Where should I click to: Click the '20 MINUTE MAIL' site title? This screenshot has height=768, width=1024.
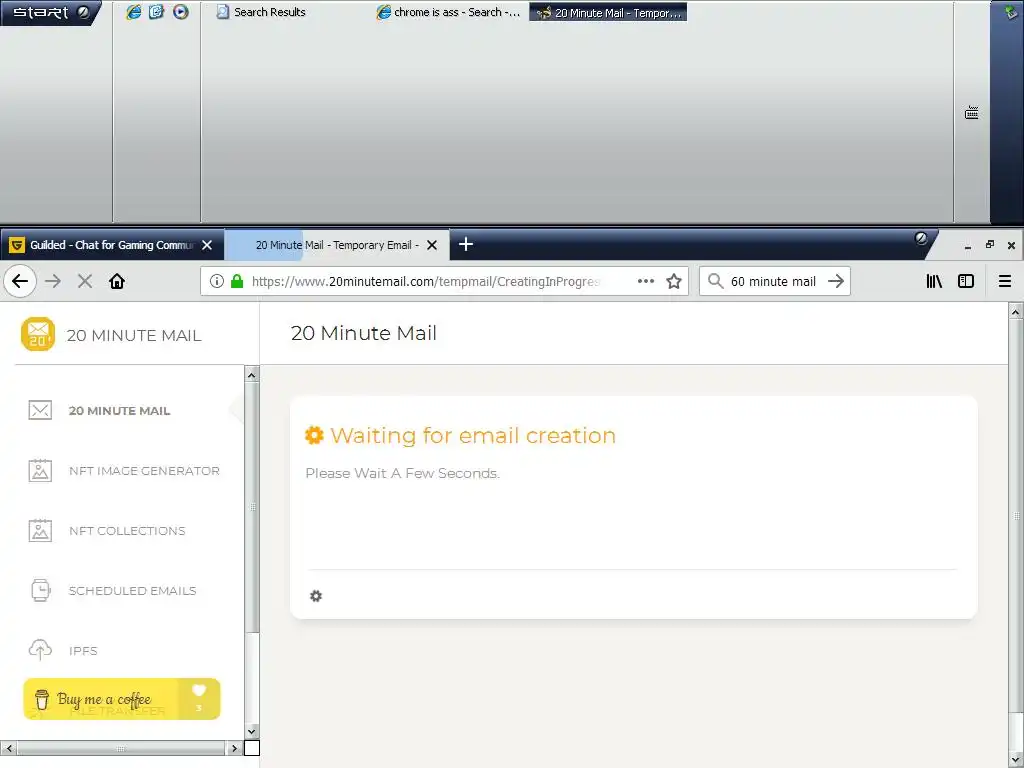click(134, 336)
